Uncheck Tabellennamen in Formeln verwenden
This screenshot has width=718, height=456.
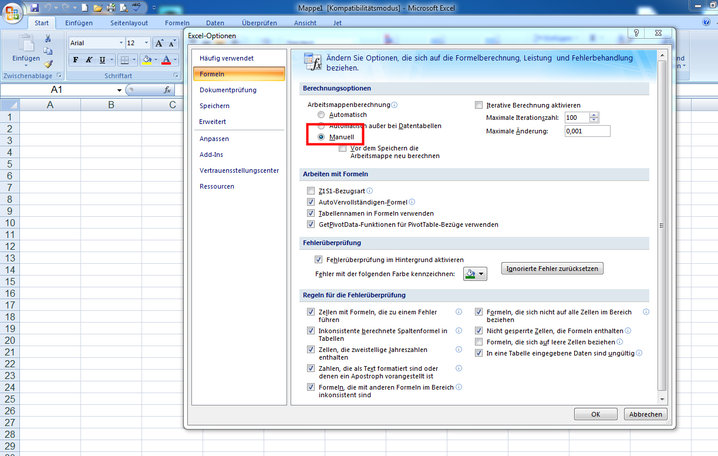coord(311,213)
